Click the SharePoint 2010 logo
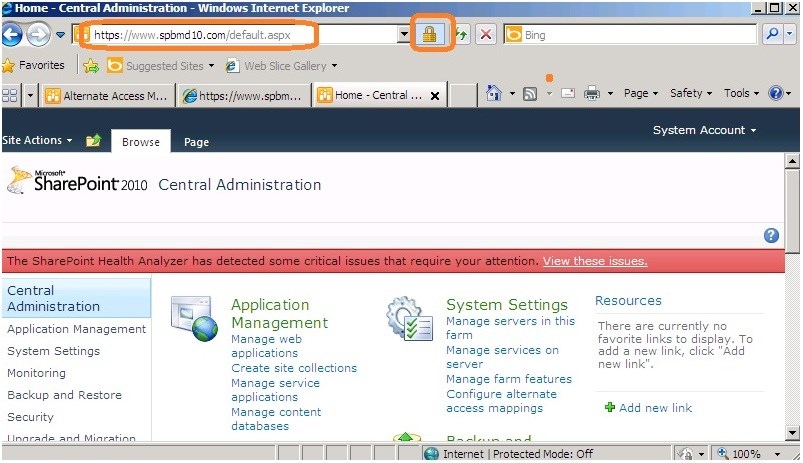803x463 pixels. coord(77,181)
